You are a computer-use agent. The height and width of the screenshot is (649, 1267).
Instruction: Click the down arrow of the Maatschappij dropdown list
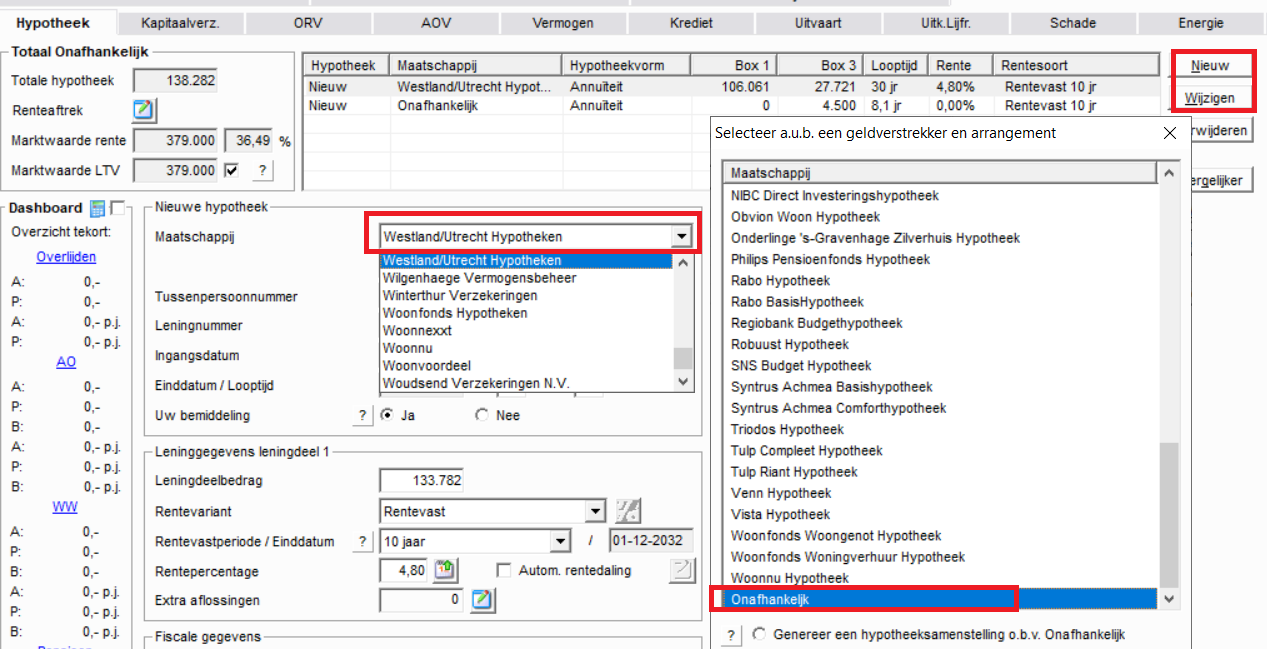(684, 382)
